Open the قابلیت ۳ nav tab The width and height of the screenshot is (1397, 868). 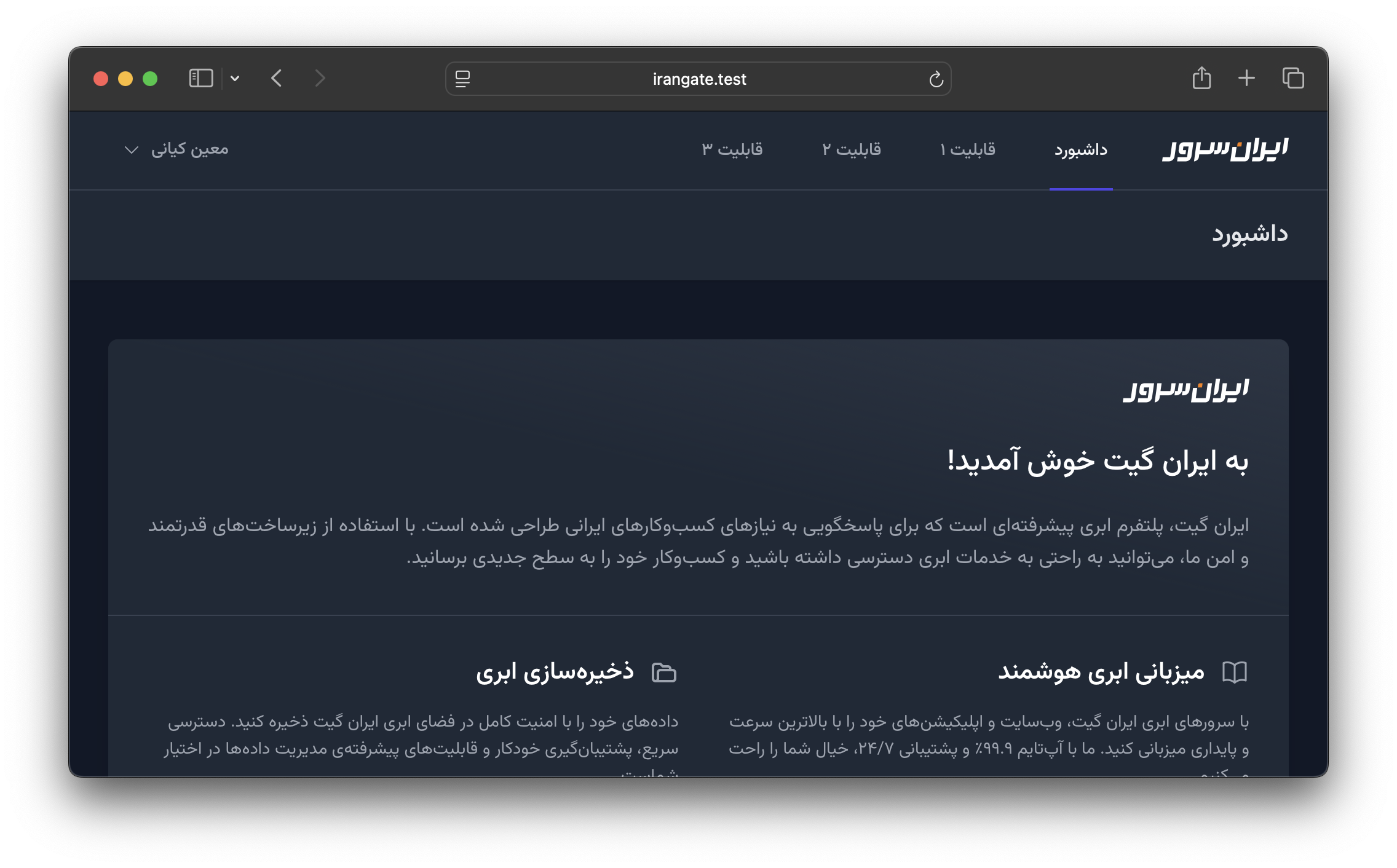coord(732,150)
